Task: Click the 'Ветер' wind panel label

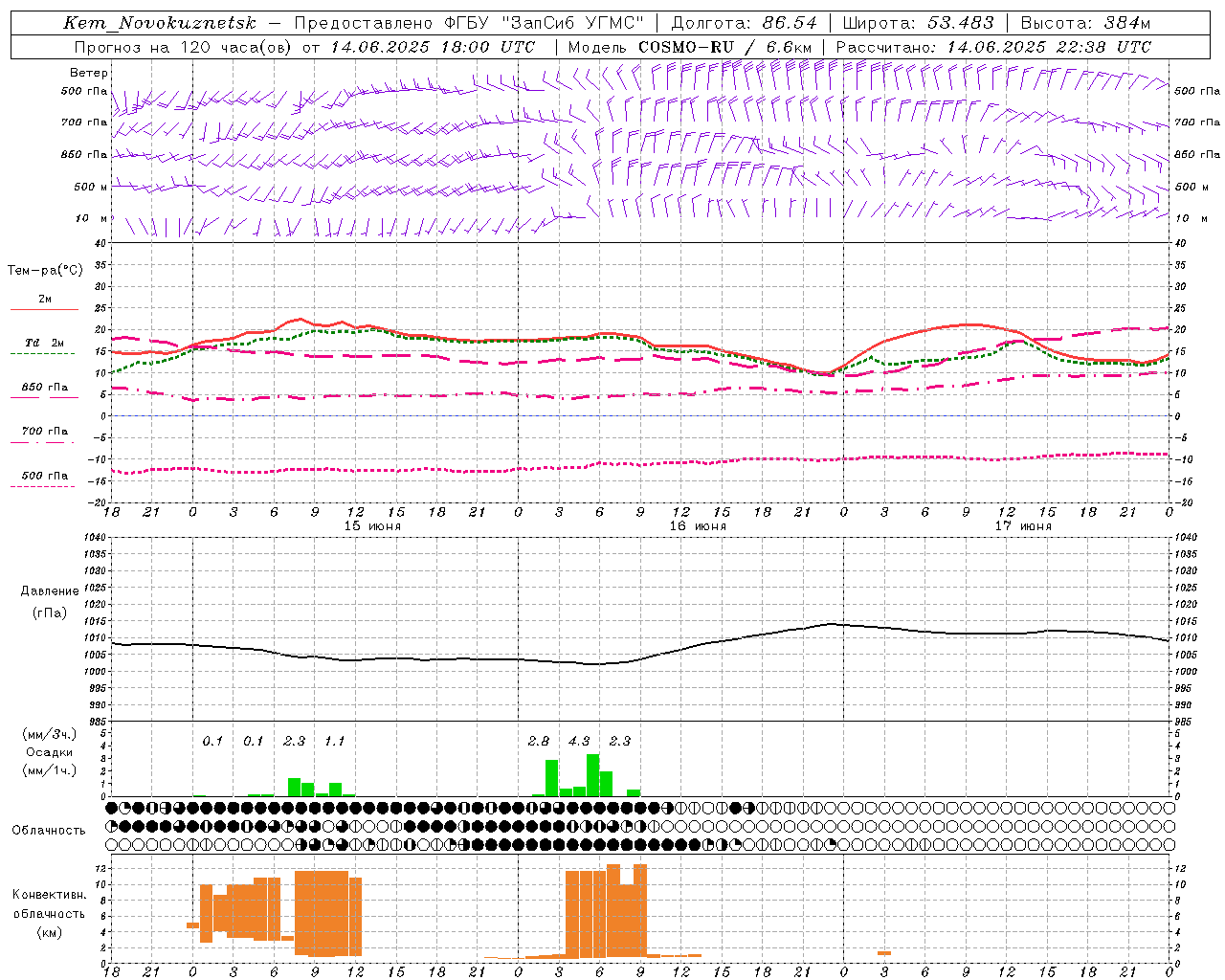Action: 89,73
